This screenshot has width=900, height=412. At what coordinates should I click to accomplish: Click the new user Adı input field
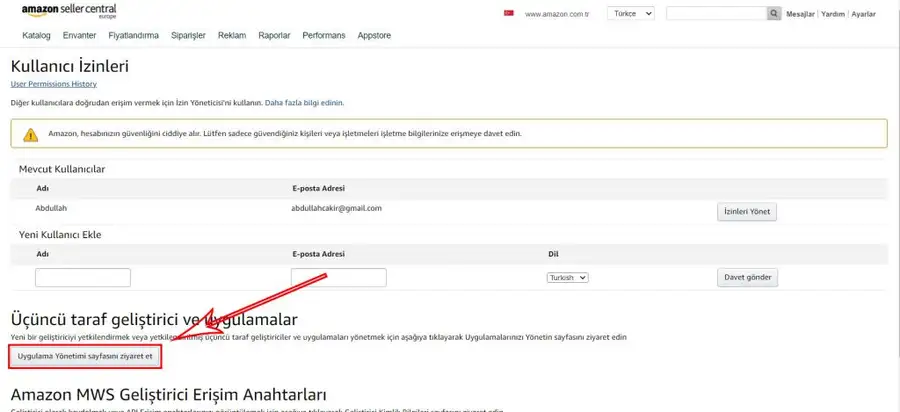(83, 278)
